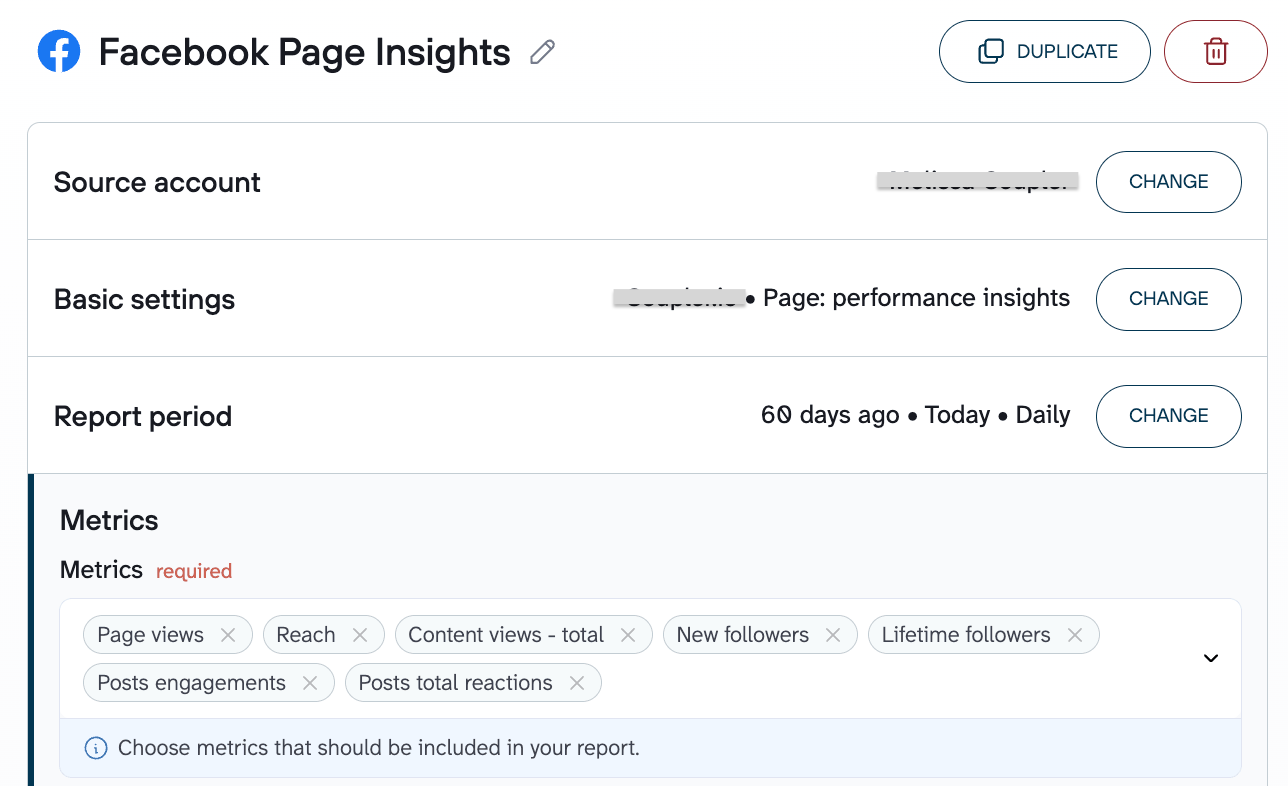Remove the Posts engagements metric chip
This screenshot has height=786, width=1288.
point(310,683)
